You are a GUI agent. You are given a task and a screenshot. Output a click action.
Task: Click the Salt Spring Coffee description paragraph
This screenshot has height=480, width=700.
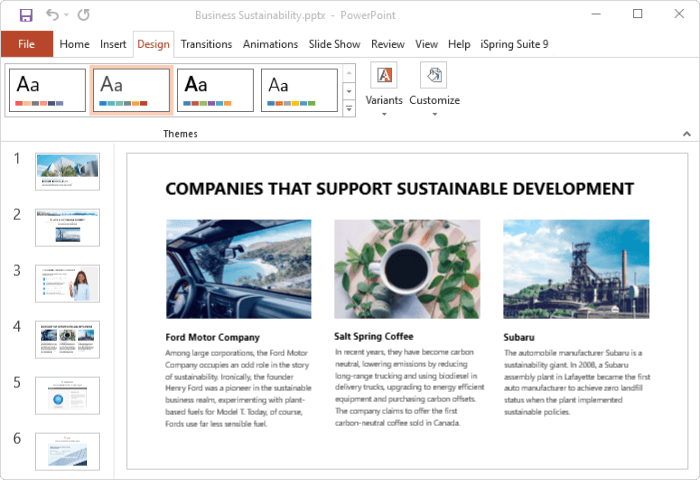click(409, 387)
